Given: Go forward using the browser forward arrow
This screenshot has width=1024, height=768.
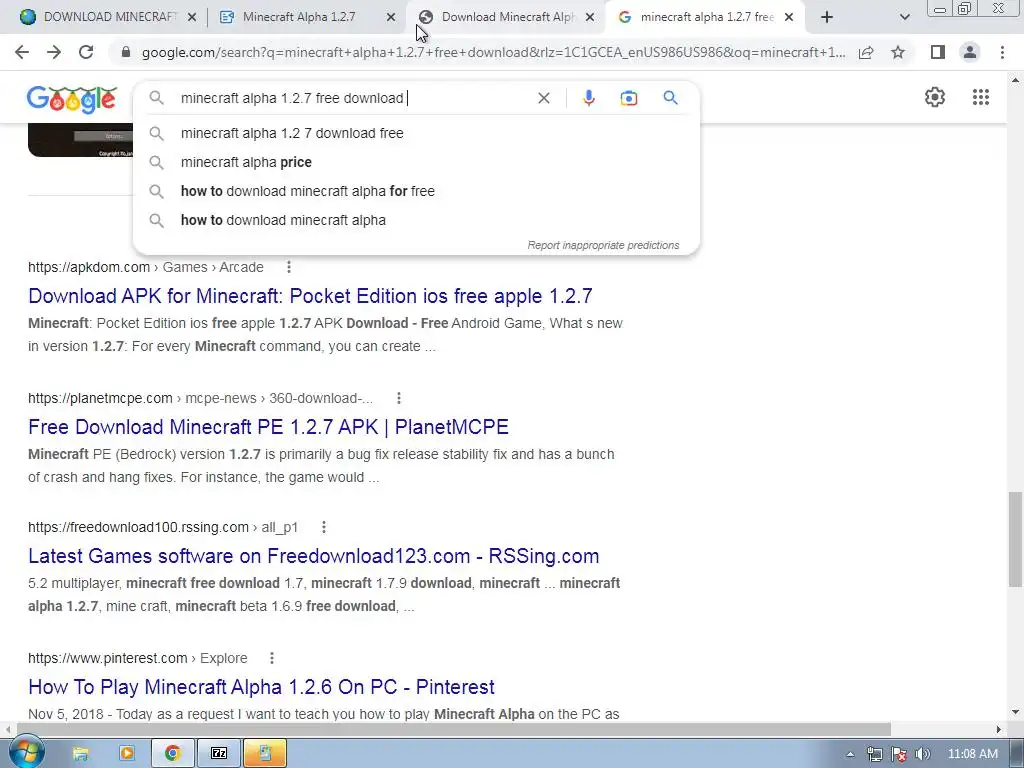Looking at the screenshot, I should [x=54, y=52].
